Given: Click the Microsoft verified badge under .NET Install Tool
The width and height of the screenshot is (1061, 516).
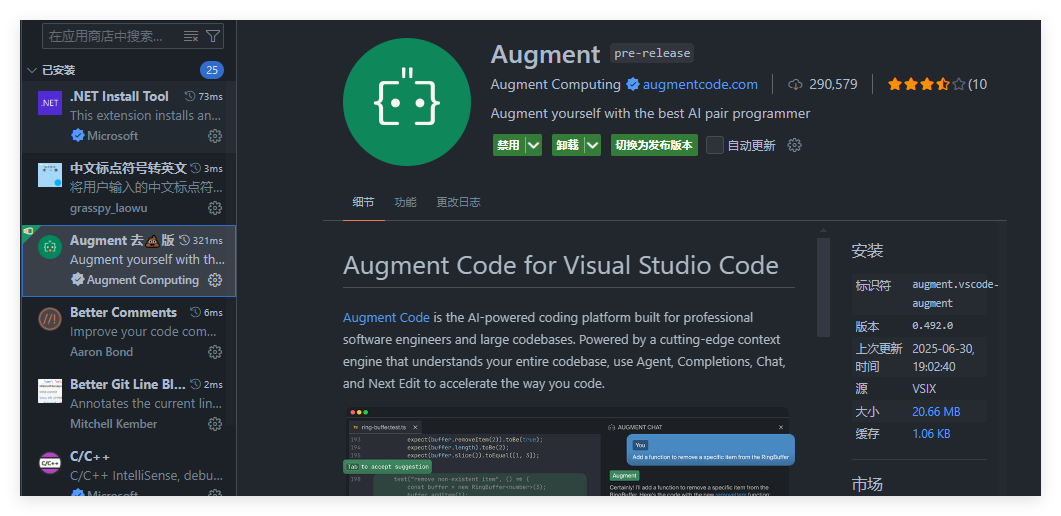Looking at the screenshot, I should click(78, 136).
